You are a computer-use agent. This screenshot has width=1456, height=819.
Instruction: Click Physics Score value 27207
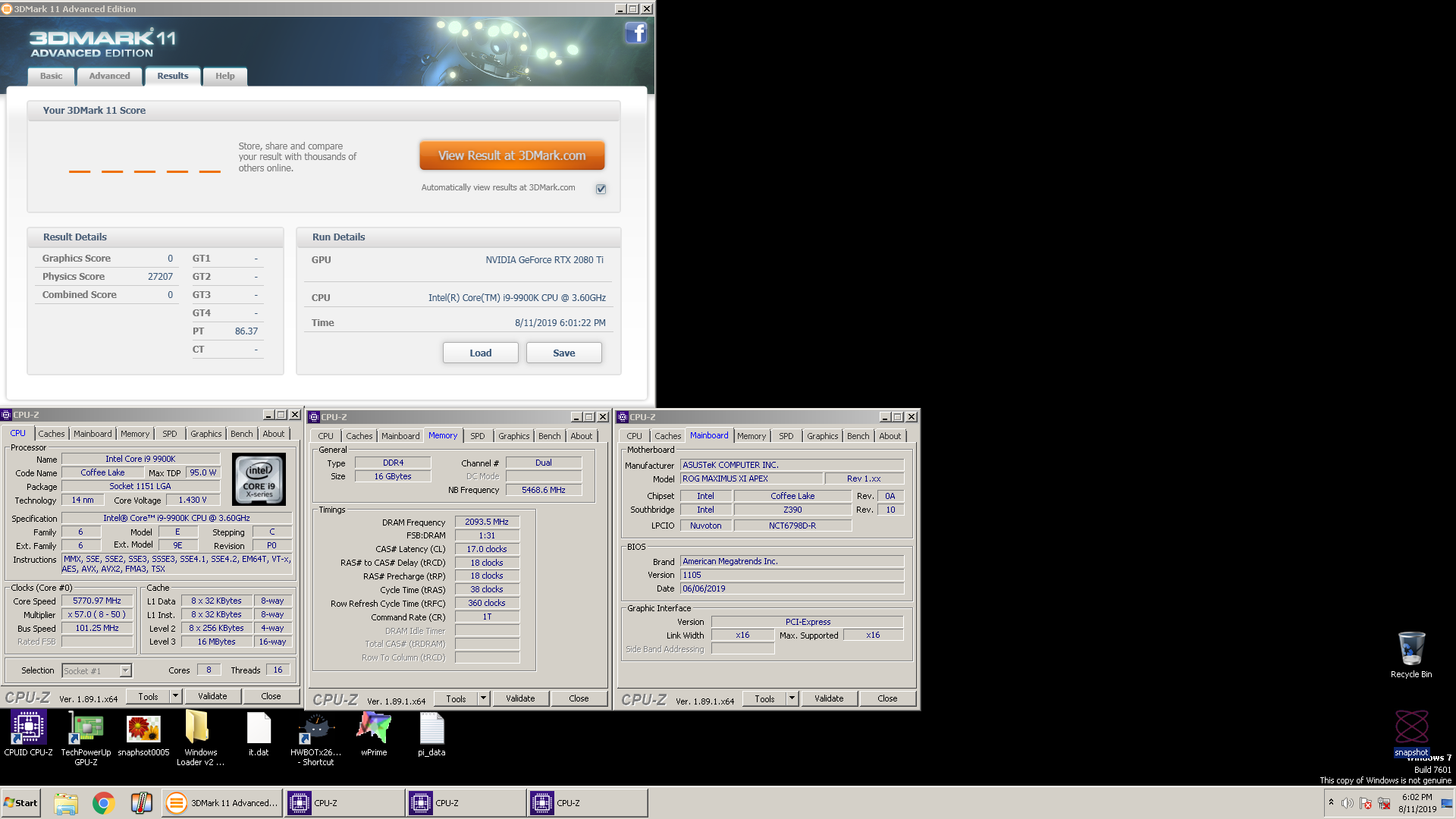coord(160,277)
